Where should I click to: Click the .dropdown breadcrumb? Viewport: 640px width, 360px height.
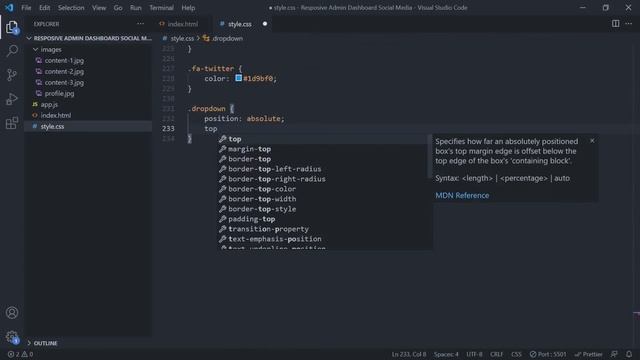pos(227,38)
